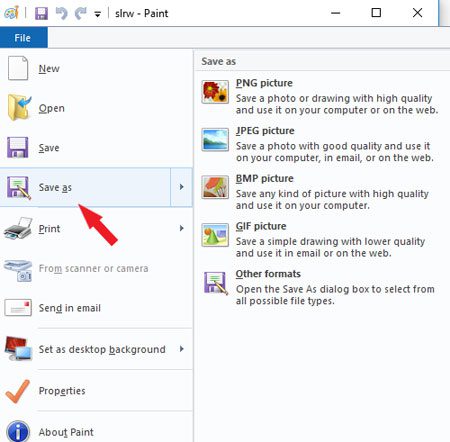Click the GIF picture shapes icon
The height and width of the screenshot is (442, 450).
(x=215, y=235)
